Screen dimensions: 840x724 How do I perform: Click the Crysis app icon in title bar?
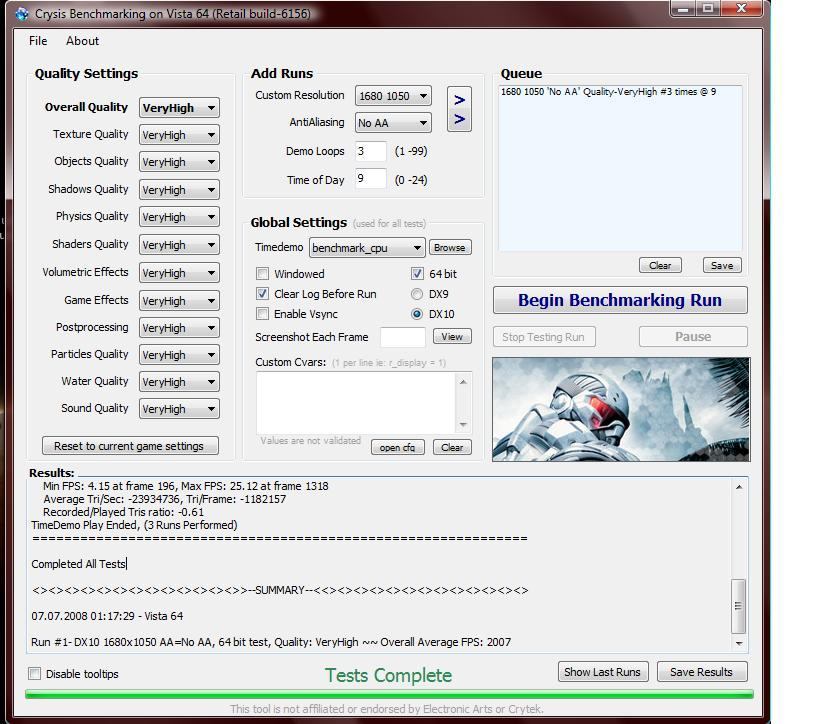21,13
